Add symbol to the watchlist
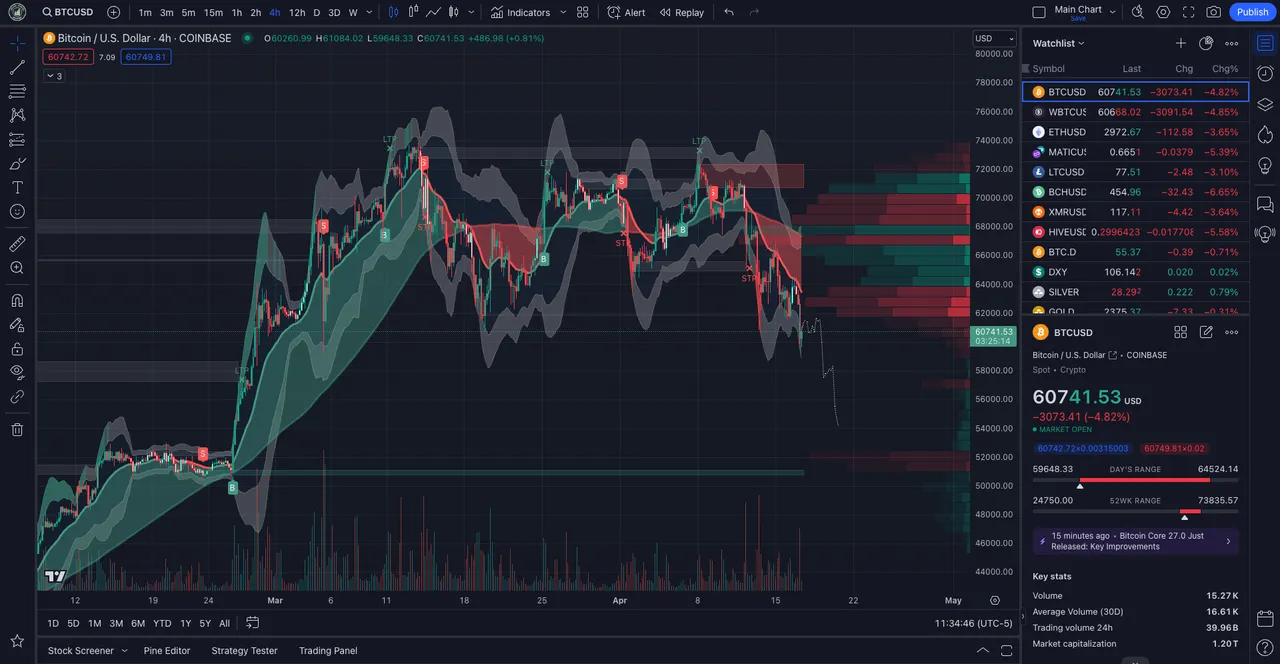1280x664 pixels. (x=1181, y=43)
